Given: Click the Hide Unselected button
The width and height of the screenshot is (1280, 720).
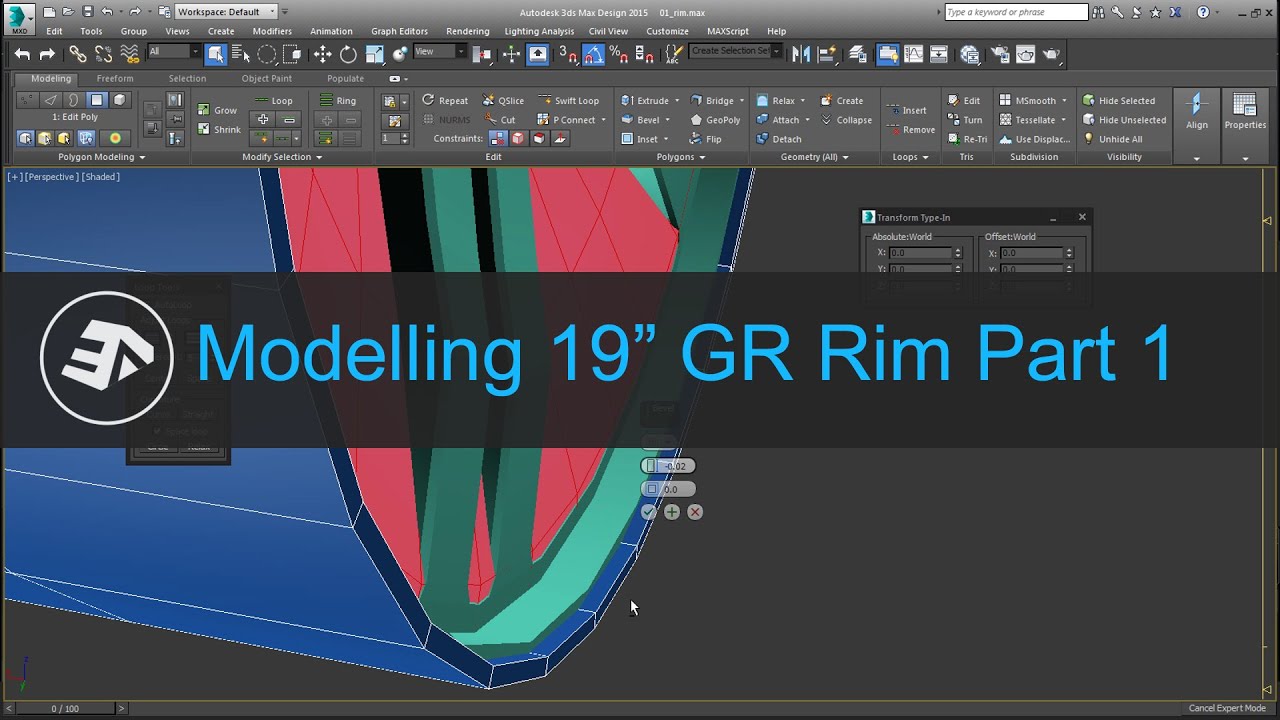Looking at the screenshot, I should click(1124, 120).
